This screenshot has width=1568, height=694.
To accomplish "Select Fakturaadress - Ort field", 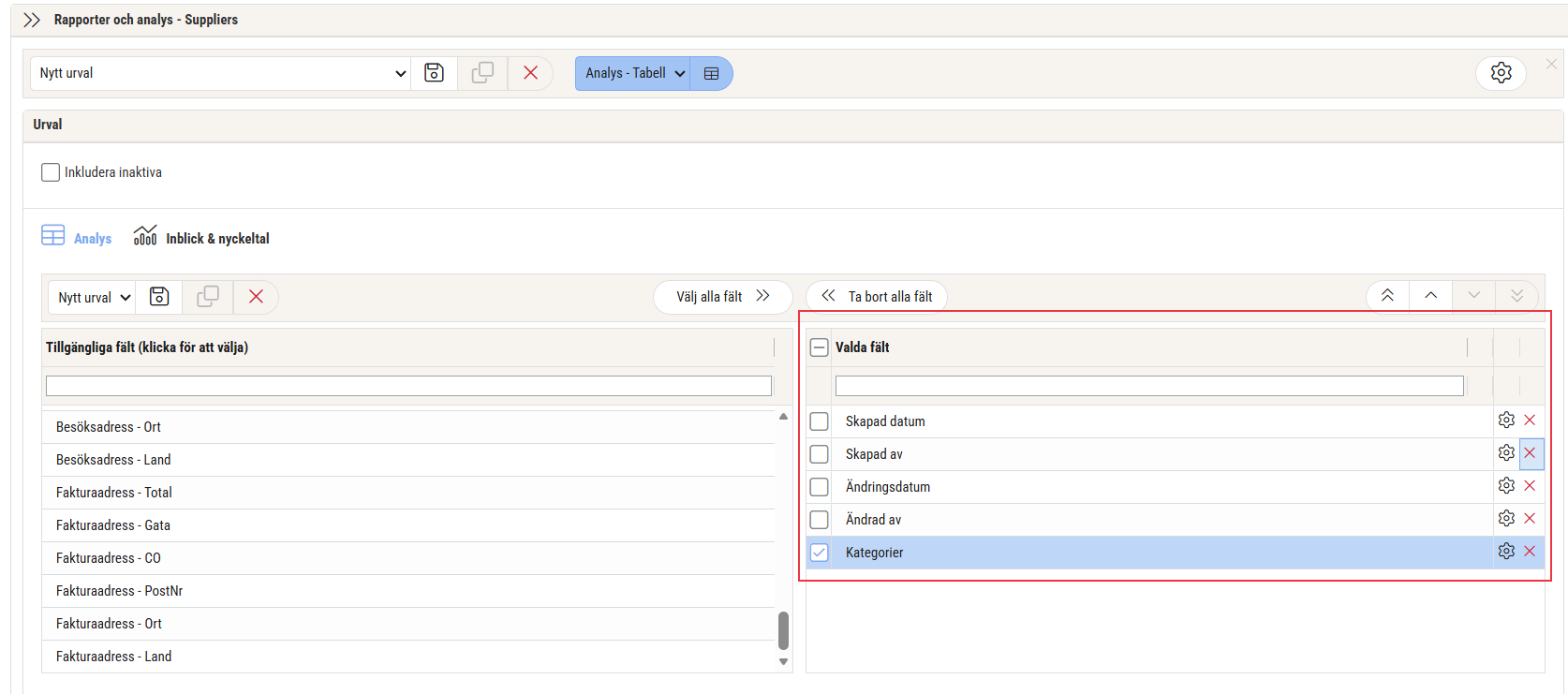I will point(408,624).
